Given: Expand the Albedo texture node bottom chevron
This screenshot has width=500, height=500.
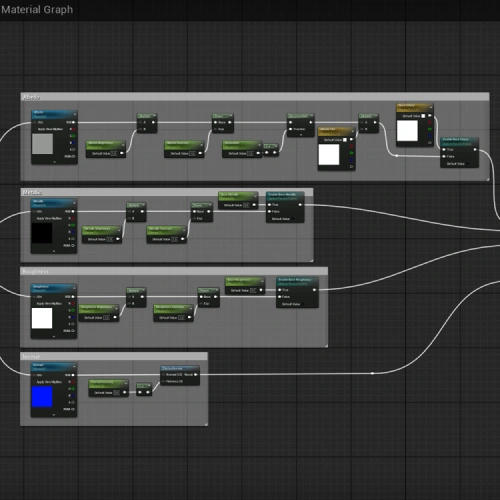Looking at the screenshot, I should pyautogui.click(x=54, y=162).
